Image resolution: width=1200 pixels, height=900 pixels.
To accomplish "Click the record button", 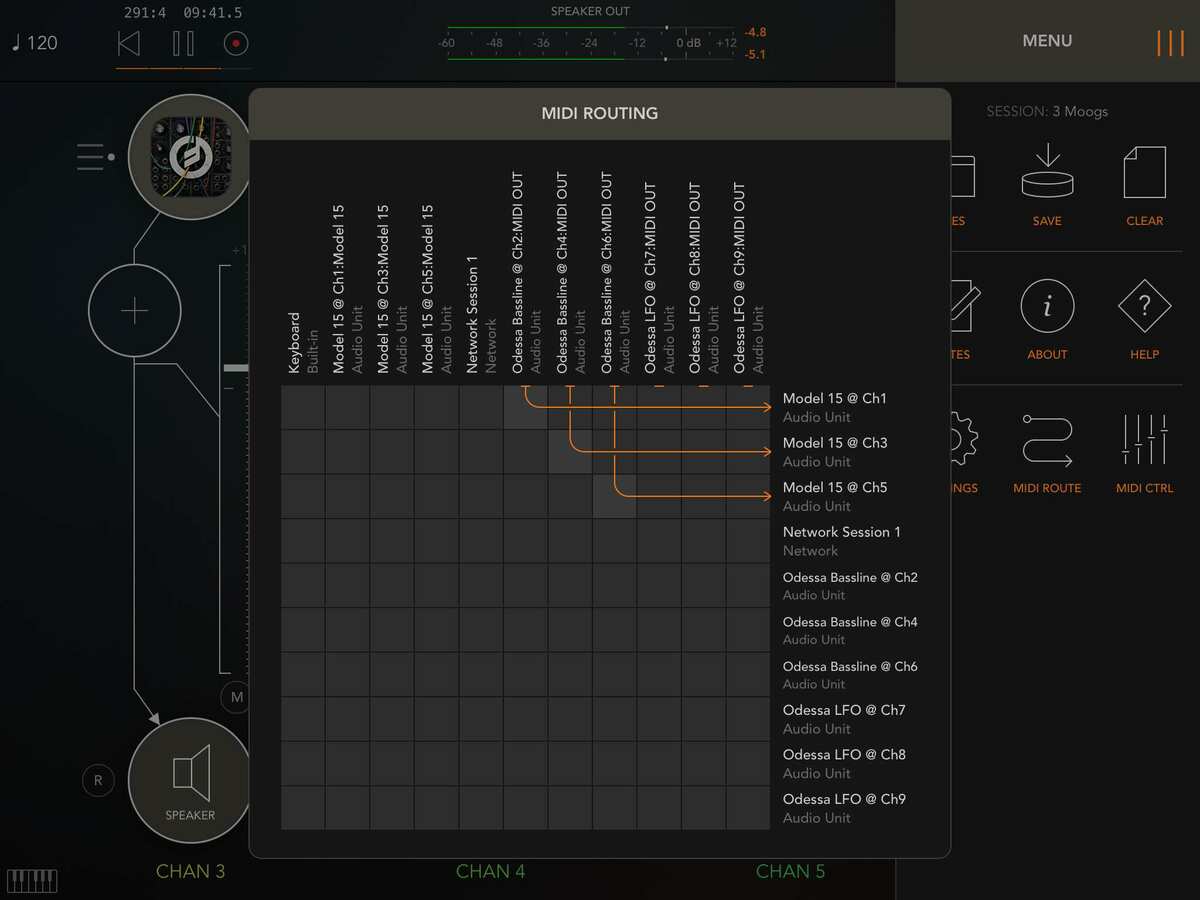I will [x=237, y=43].
